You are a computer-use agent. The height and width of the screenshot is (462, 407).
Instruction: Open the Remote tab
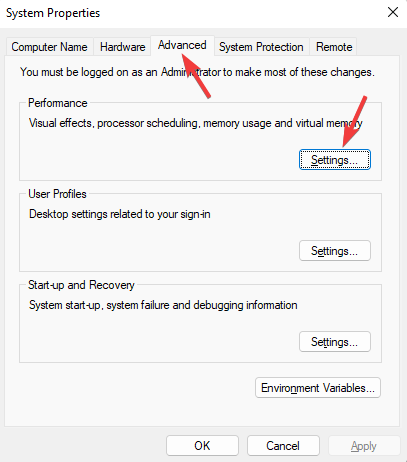pyautogui.click(x=334, y=47)
